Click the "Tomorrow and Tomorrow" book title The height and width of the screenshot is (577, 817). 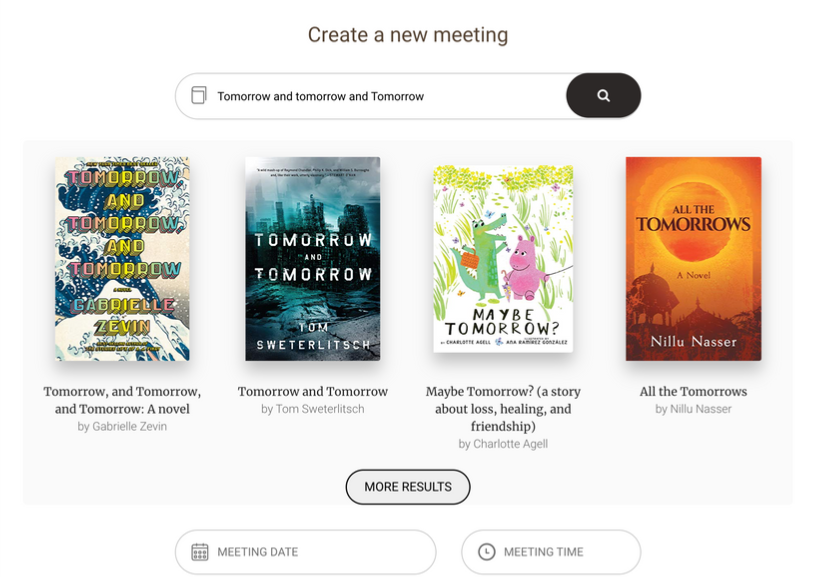click(313, 392)
